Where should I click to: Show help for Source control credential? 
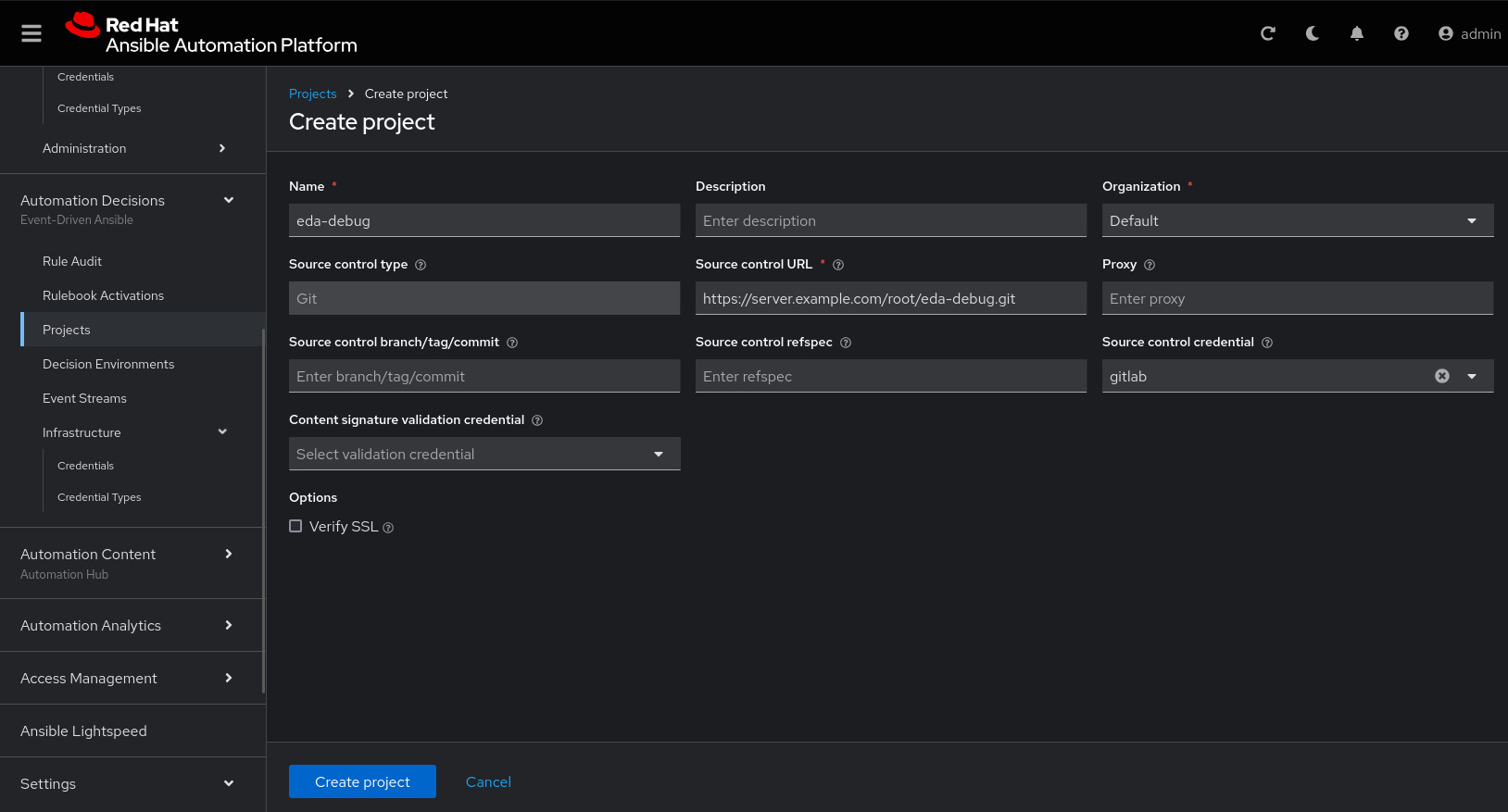coord(1267,343)
